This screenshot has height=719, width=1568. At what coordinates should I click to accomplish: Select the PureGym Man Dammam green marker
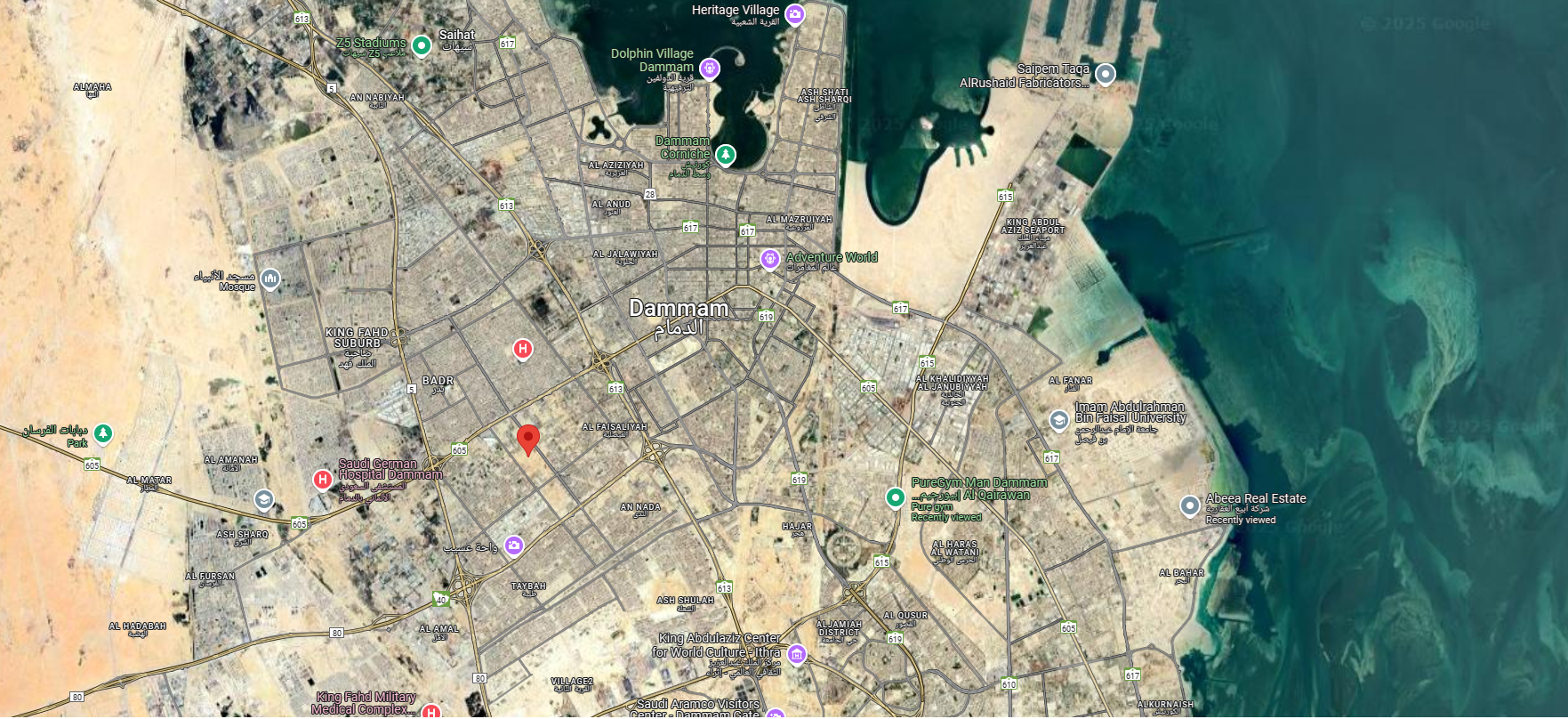tap(895, 497)
